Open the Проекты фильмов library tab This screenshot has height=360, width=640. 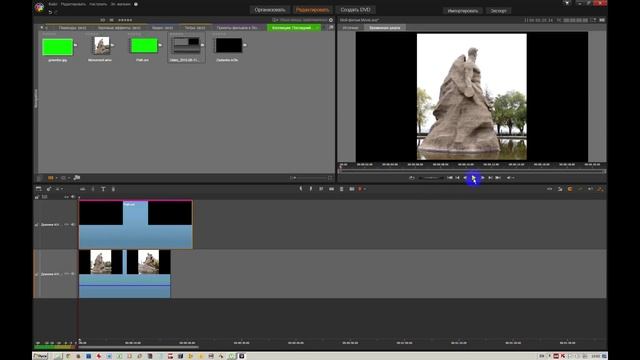[237, 28]
